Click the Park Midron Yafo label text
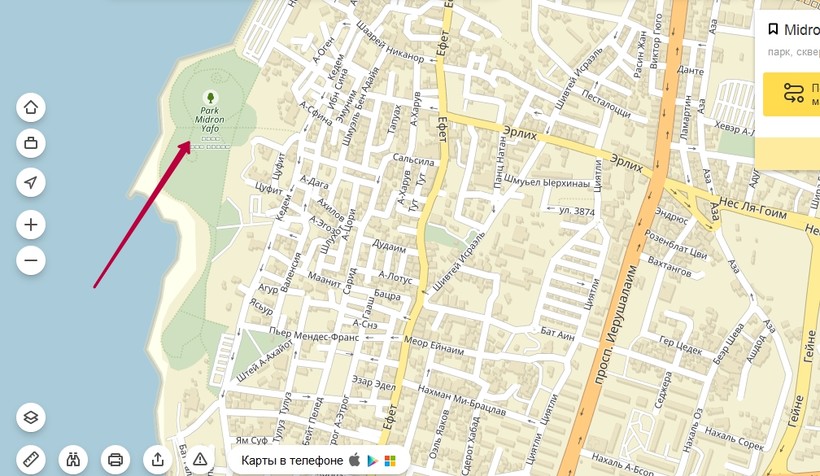The image size is (820, 476). [210, 119]
